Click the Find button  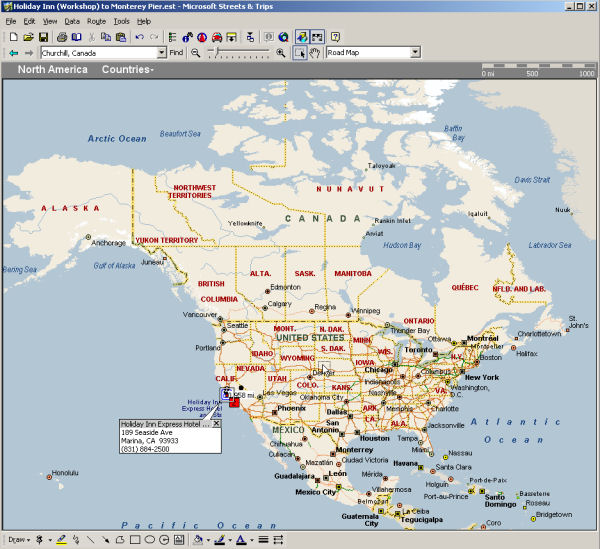[x=176, y=52]
